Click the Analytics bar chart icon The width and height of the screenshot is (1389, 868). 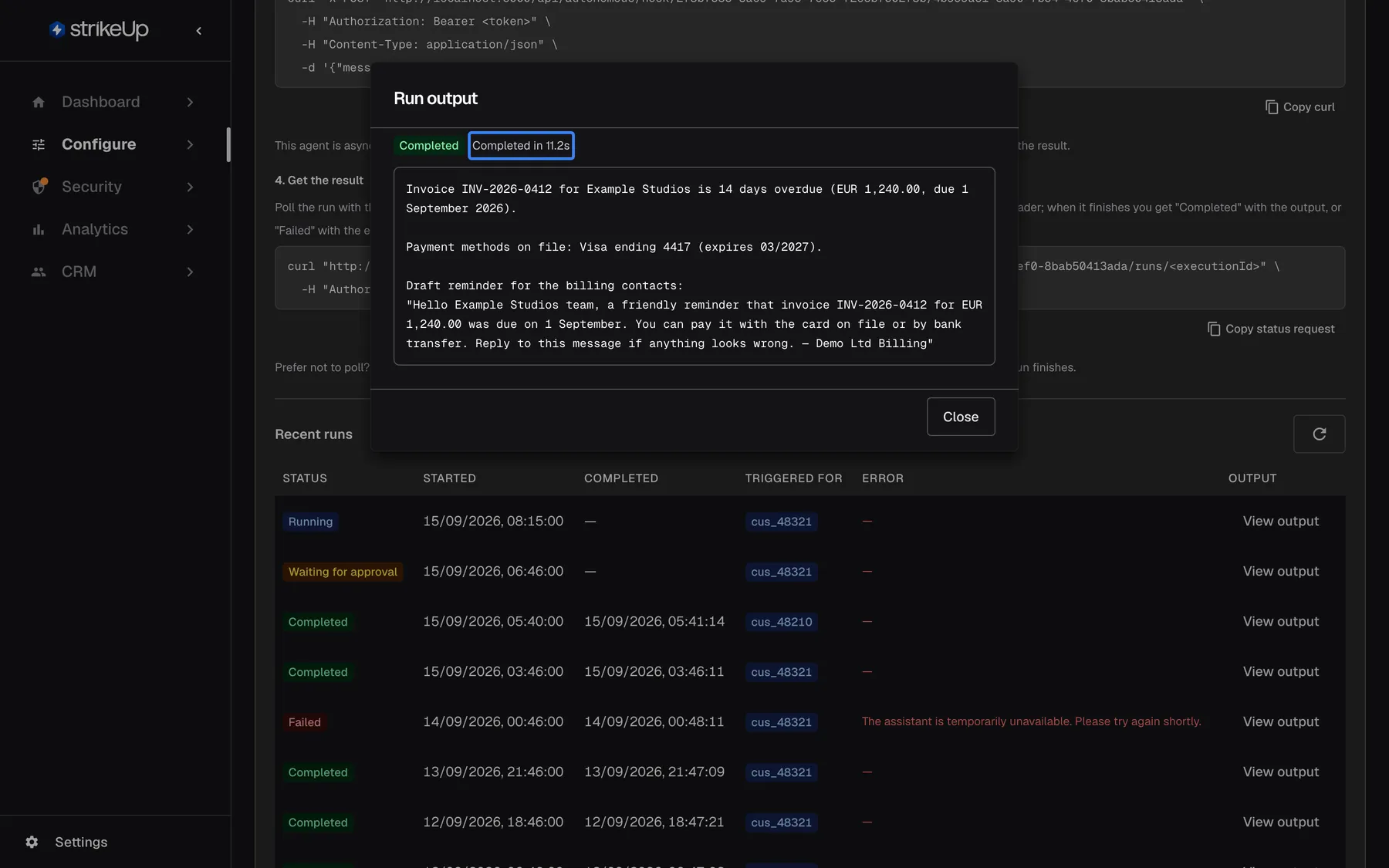[39, 229]
